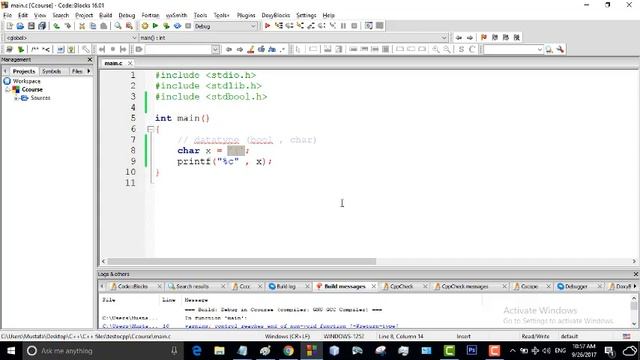Viewport: 640px width, 360px height.
Task: Click the Paste toolbar icon
Action: (x=104, y=26)
